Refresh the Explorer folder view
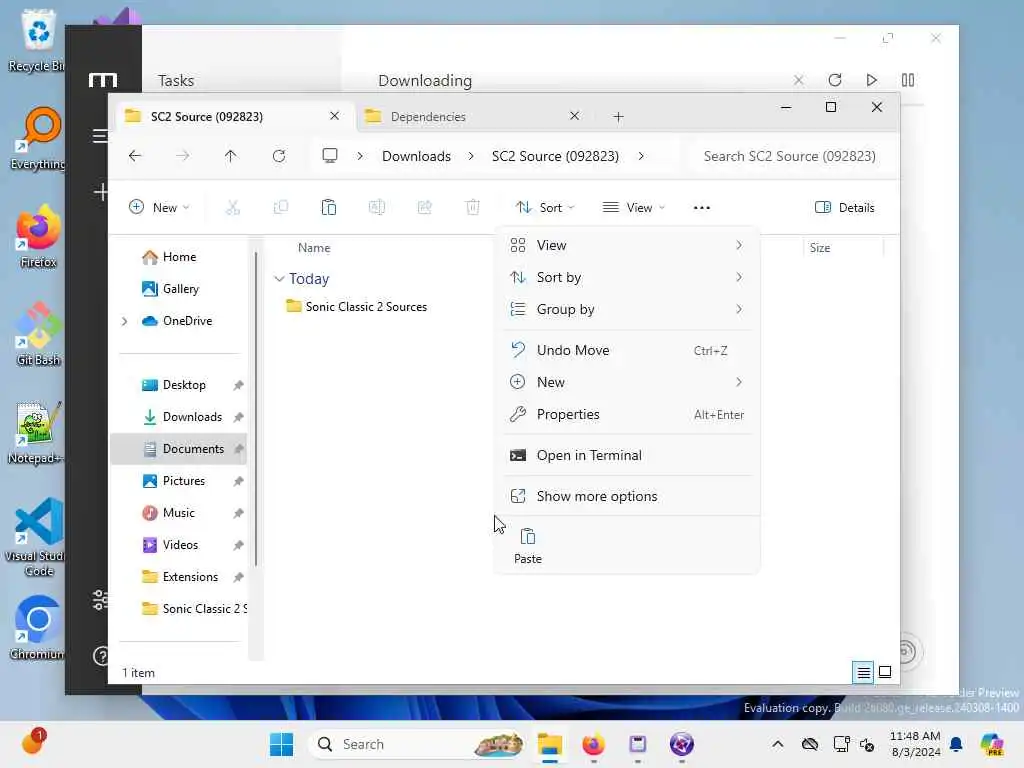The width and height of the screenshot is (1024, 768). pos(279,156)
